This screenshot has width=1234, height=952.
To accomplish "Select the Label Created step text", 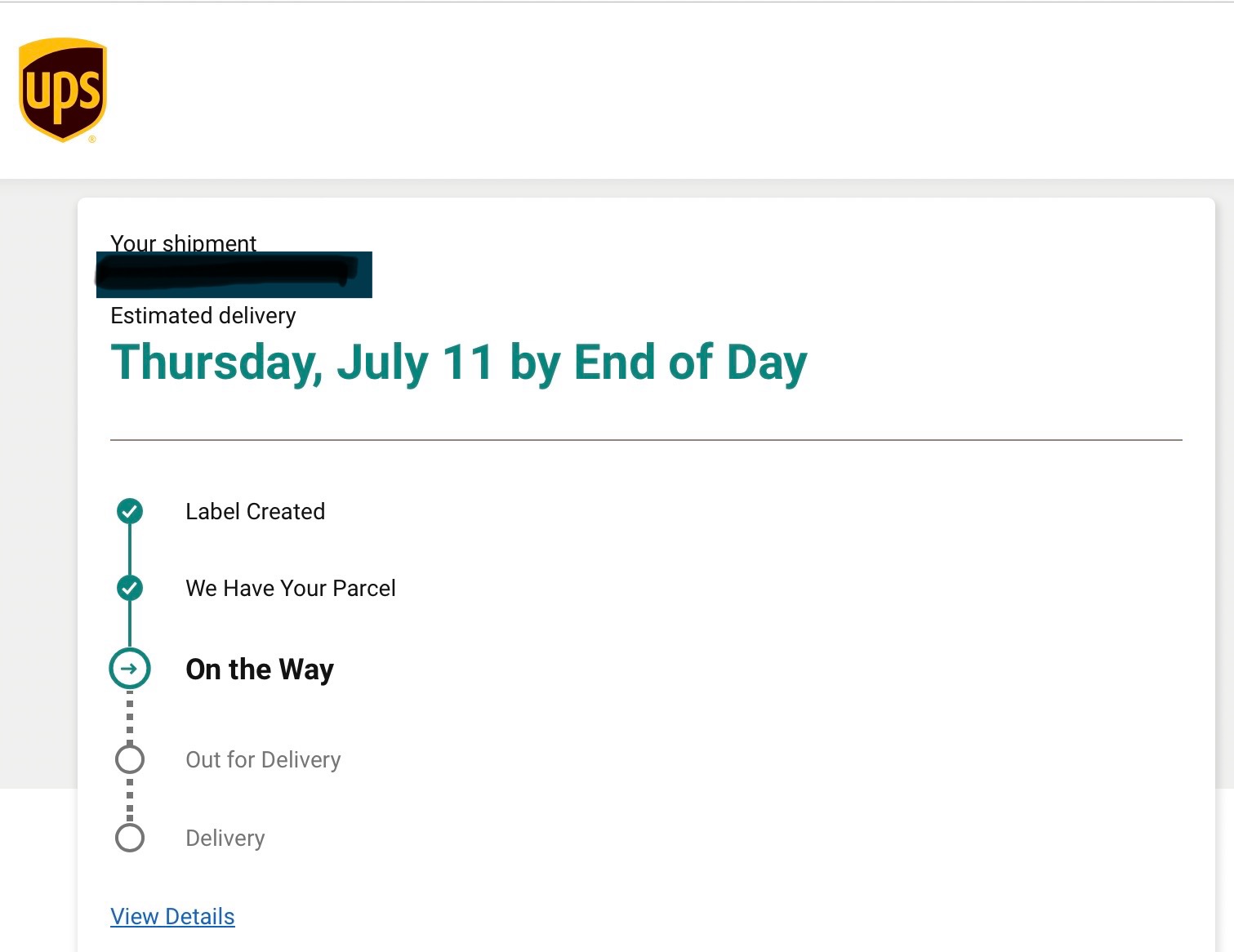I will (x=255, y=511).
